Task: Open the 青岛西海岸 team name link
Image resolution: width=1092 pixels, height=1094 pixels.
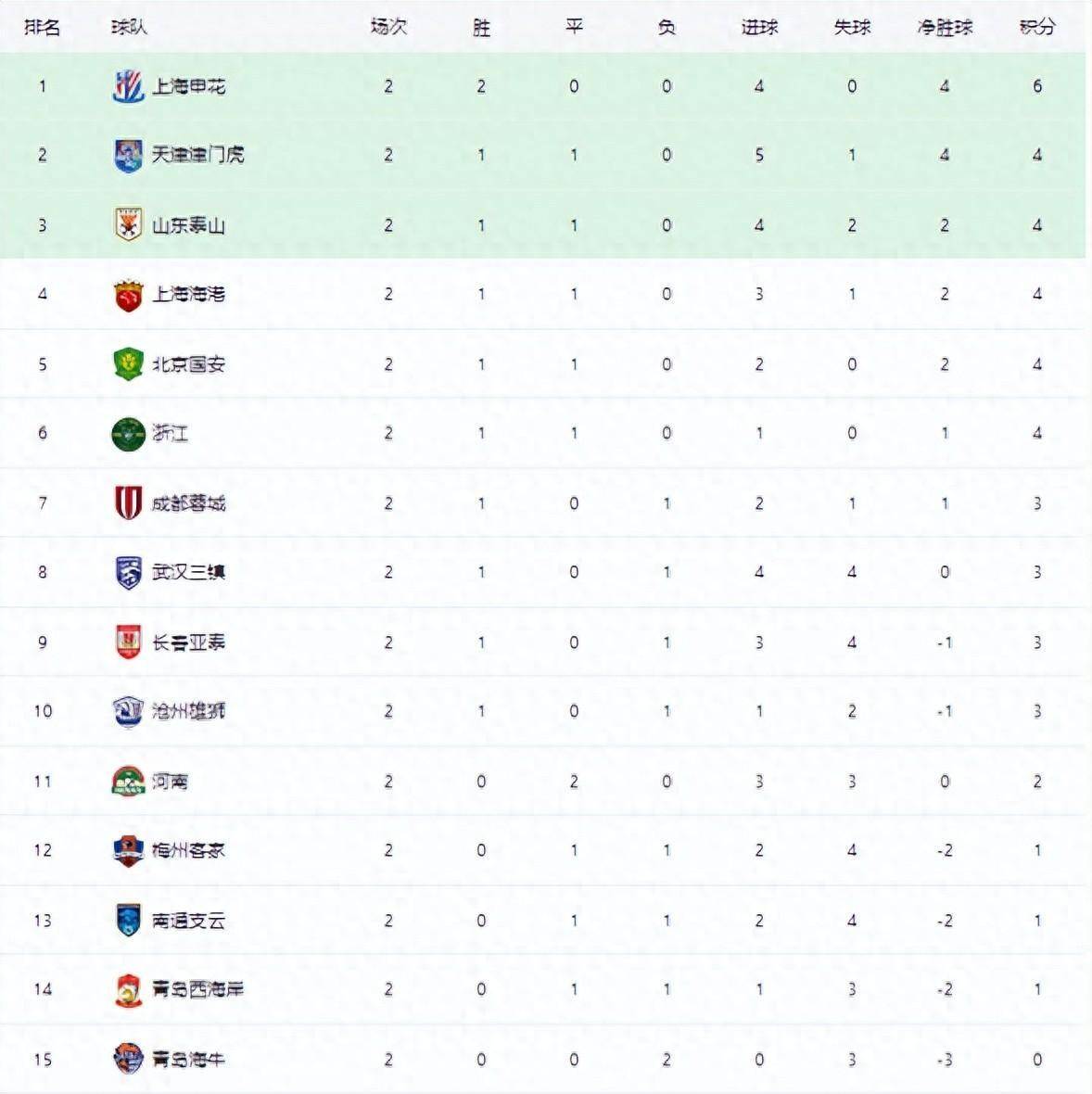Action: (x=197, y=989)
